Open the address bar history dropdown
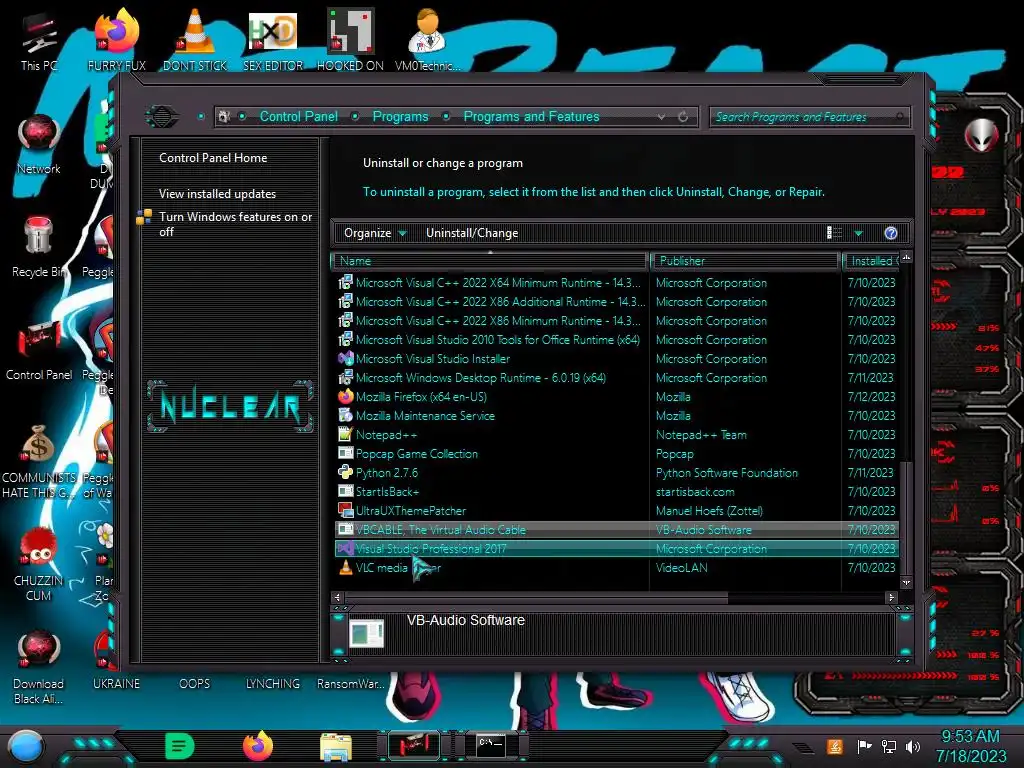 662,117
